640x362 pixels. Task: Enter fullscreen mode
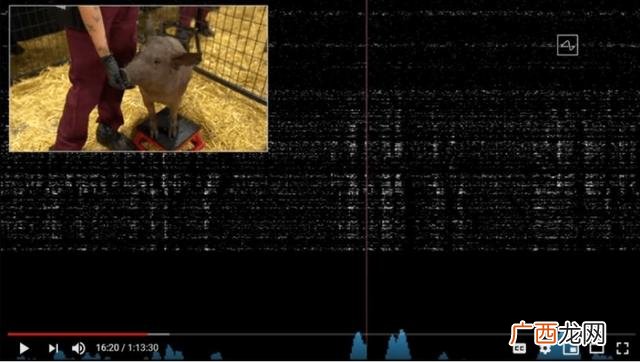(x=622, y=348)
